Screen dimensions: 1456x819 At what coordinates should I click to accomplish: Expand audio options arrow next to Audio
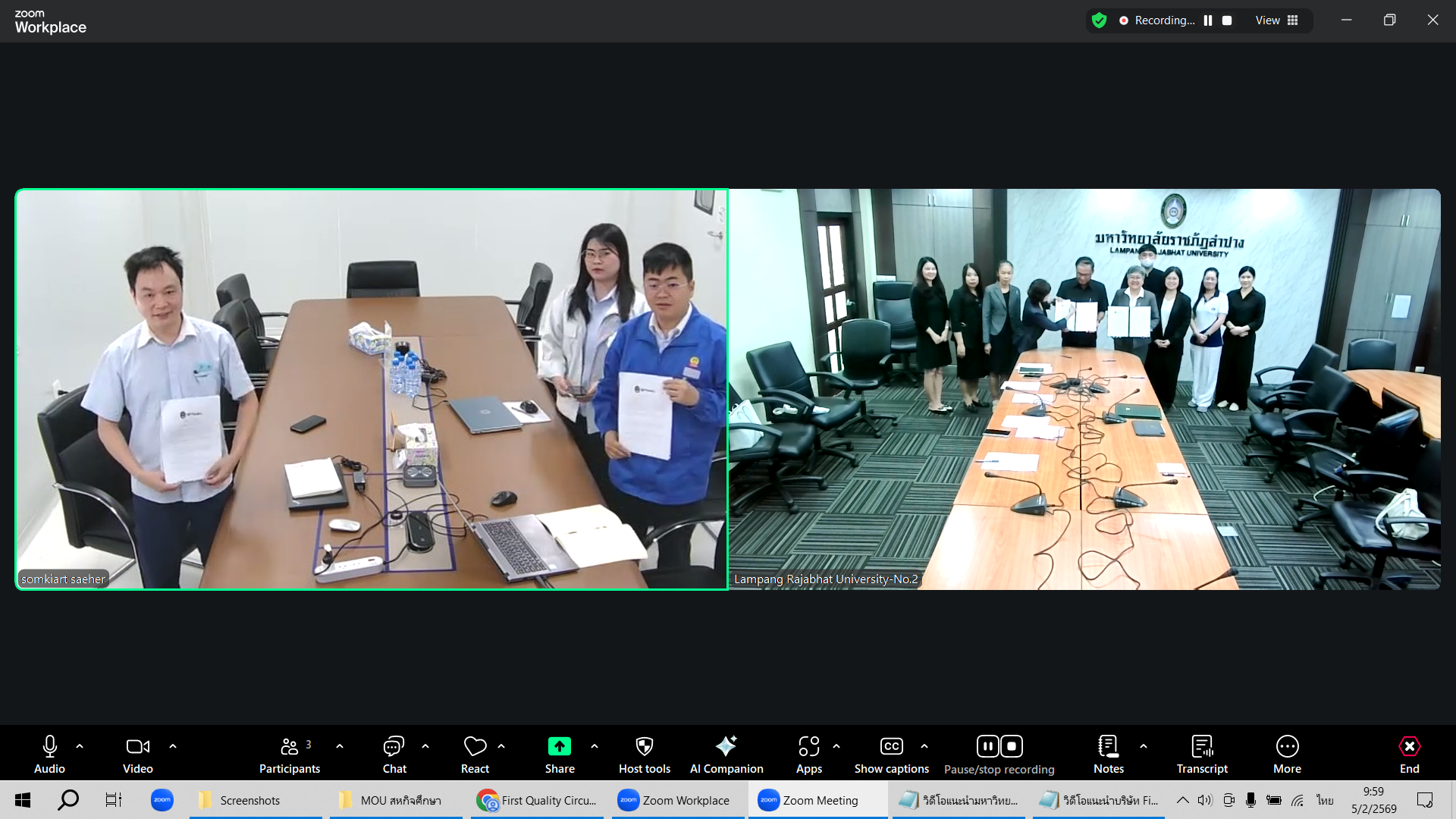click(80, 746)
